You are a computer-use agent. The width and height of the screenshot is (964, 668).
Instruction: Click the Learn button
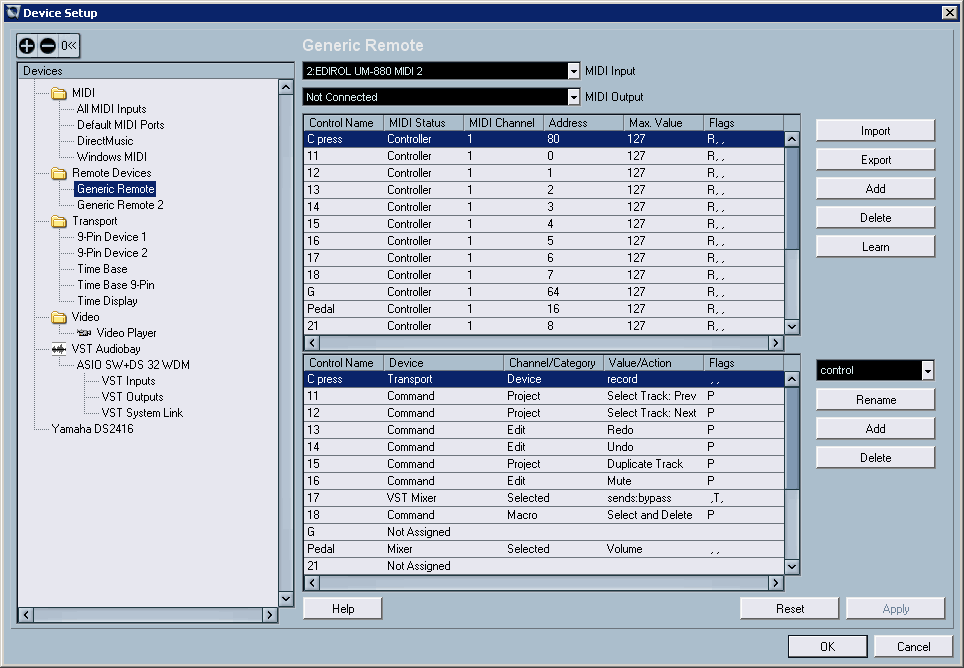tap(875, 247)
